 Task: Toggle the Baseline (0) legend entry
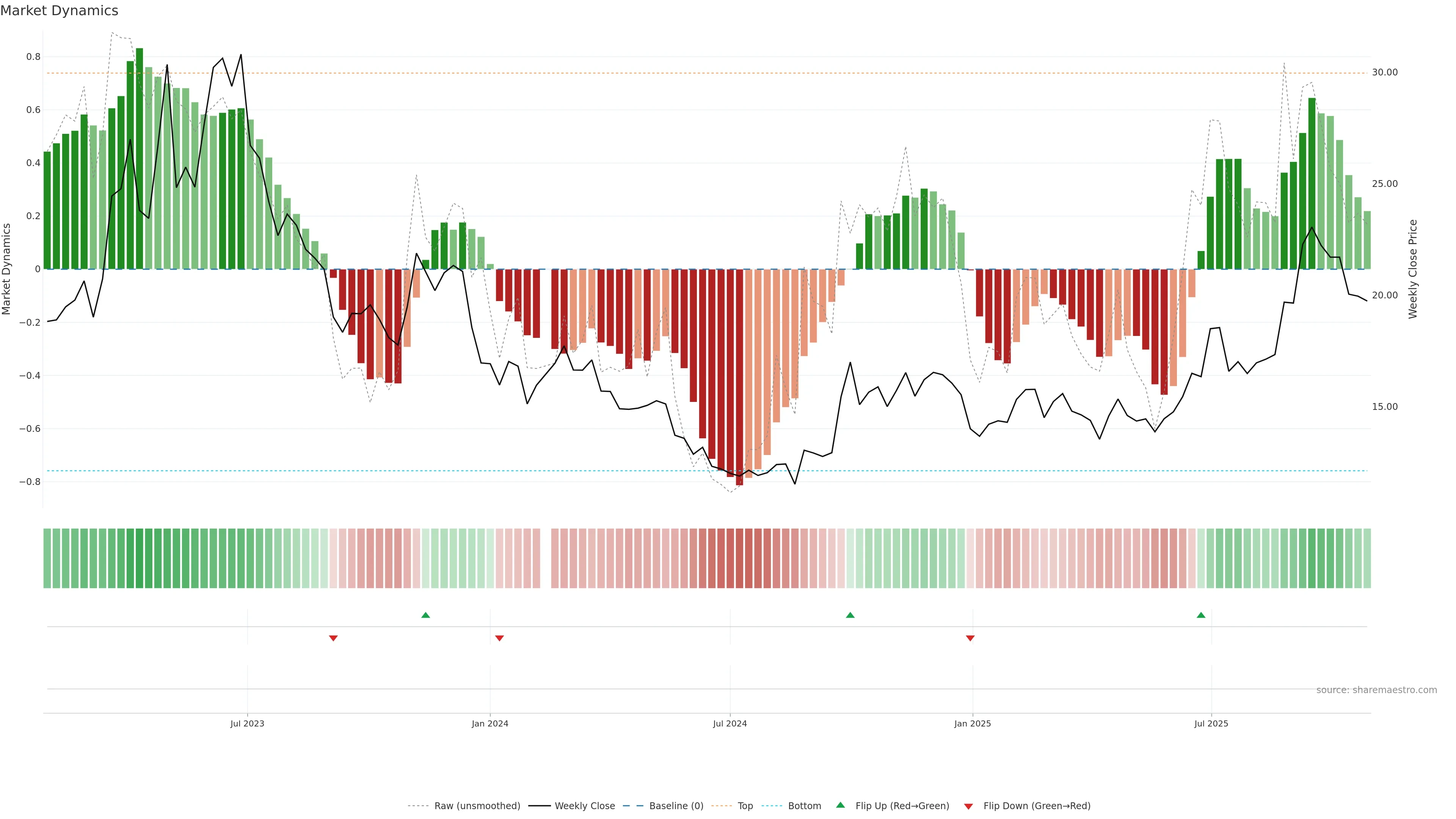click(x=676, y=806)
